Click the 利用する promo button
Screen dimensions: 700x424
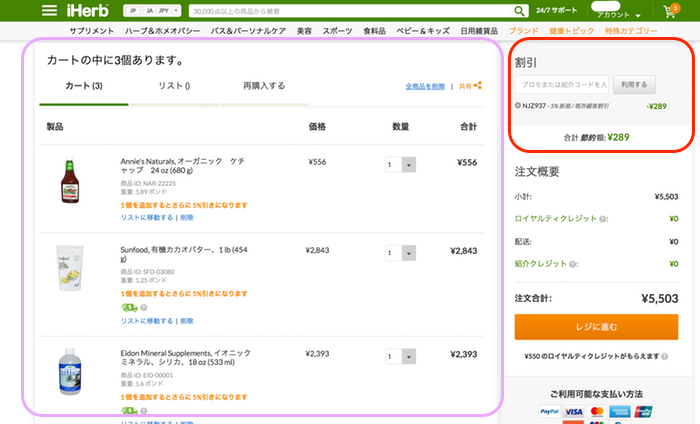pyautogui.click(x=634, y=84)
